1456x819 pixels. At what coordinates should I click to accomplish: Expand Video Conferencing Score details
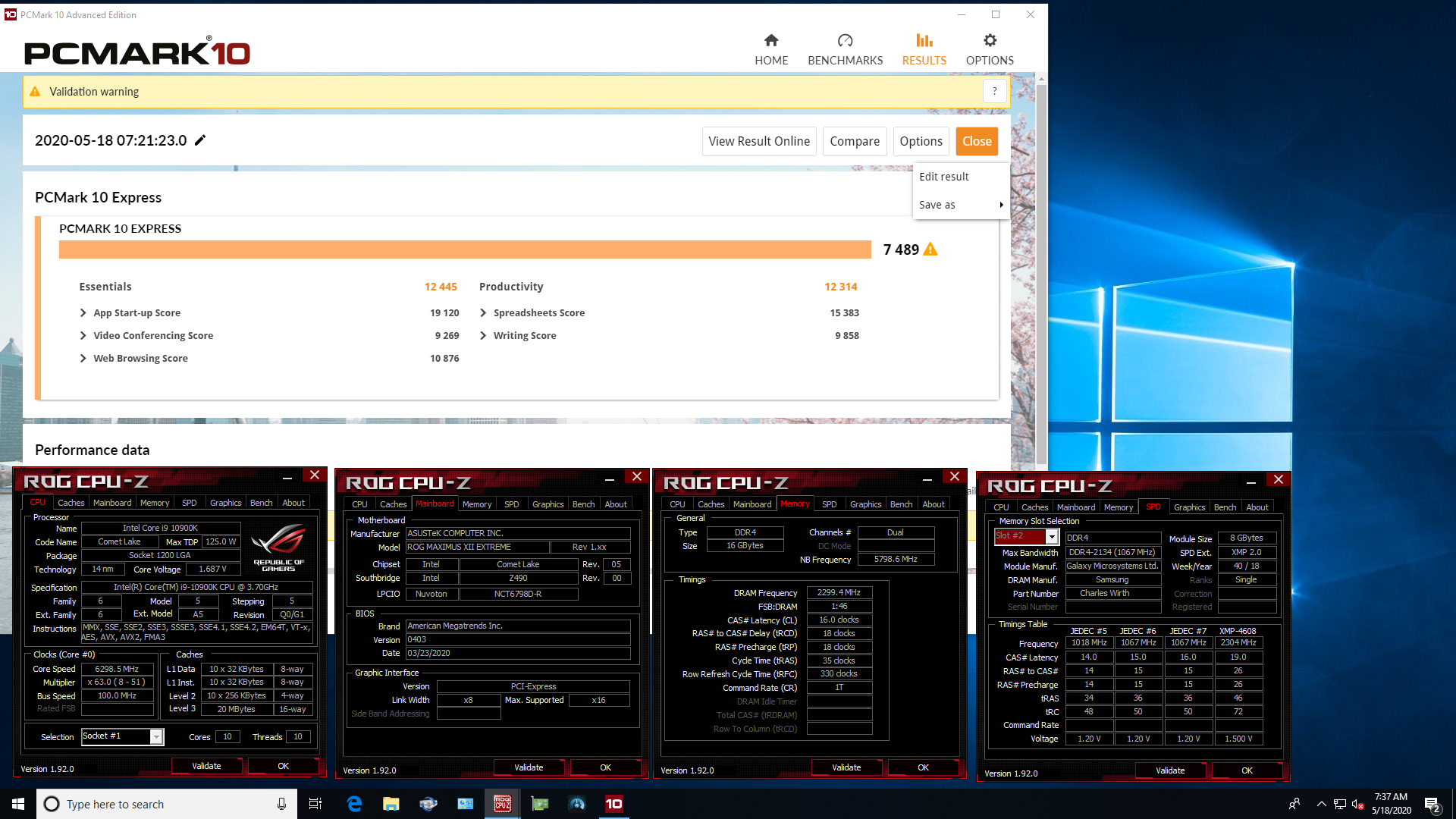click(x=83, y=335)
